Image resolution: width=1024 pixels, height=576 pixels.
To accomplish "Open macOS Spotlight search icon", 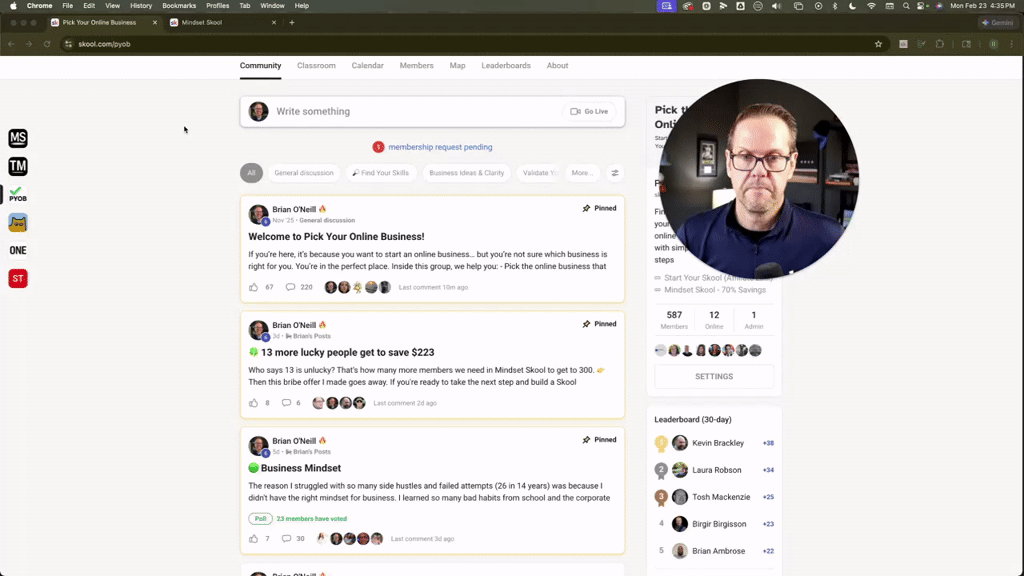I will (906, 6).
